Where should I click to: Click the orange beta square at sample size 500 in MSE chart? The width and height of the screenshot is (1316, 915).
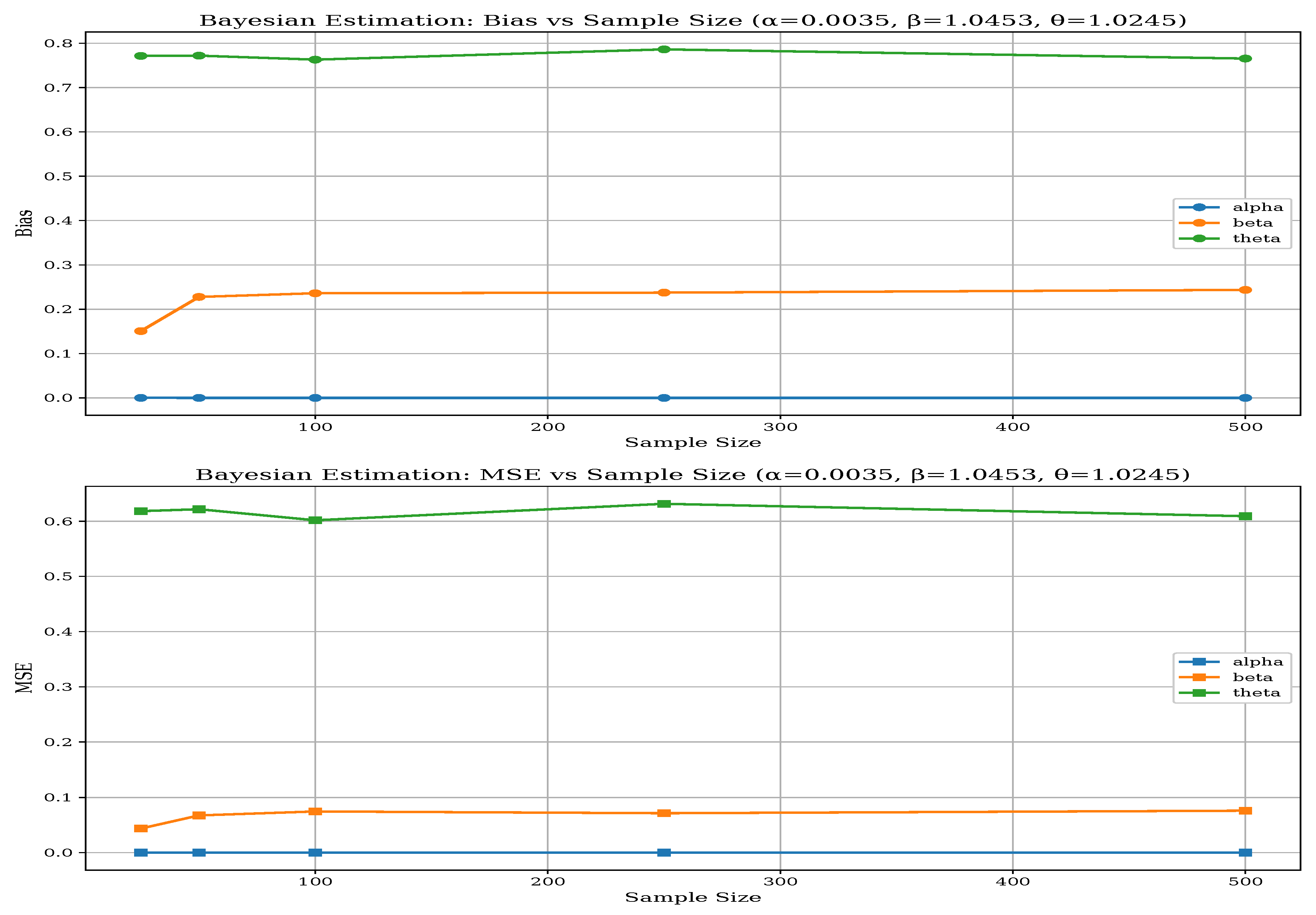coord(1245,811)
